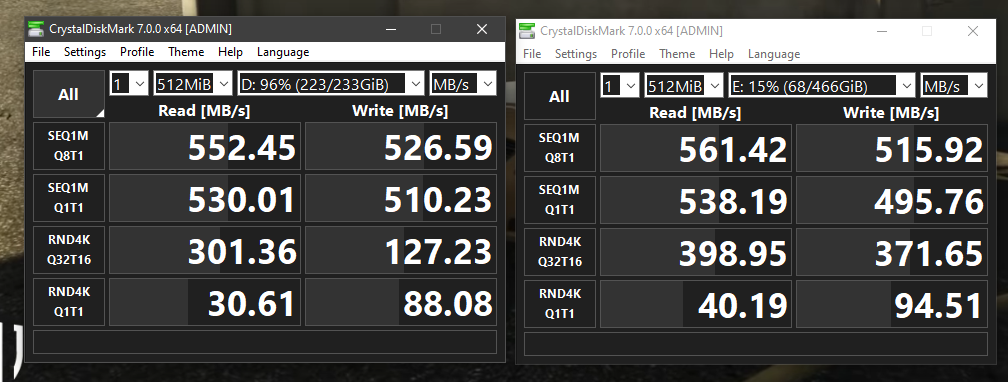Image resolution: width=1008 pixels, height=382 pixels.
Task: Click 515.92 write result in right window
Action: click(x=892, y=149)
